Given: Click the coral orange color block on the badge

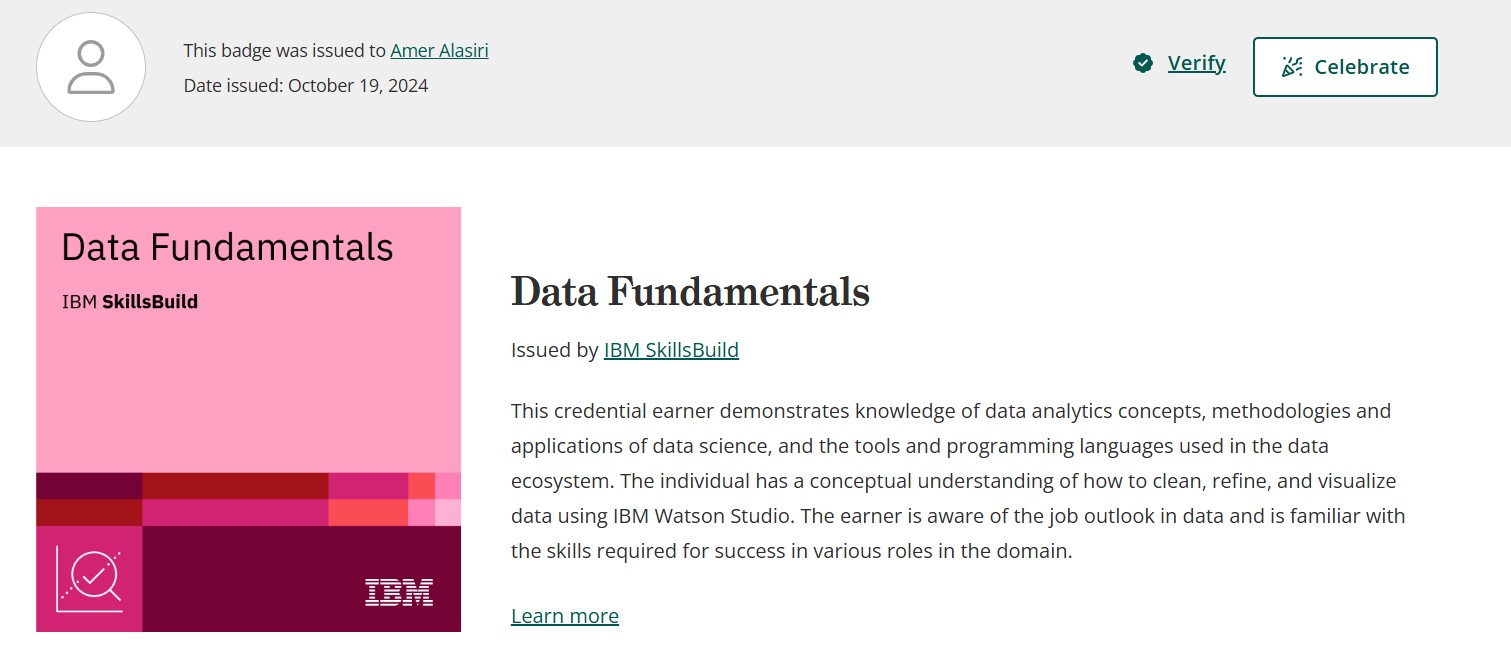Looking at the screenshot, I should (x=368, y=512).
